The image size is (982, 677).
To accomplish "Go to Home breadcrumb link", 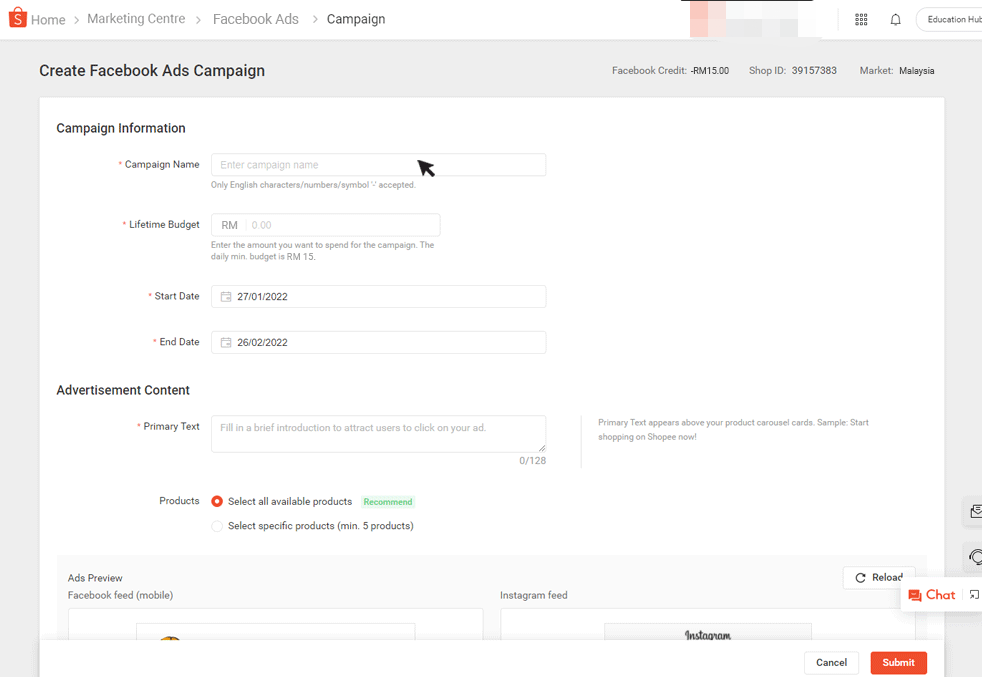I will pos(48,20).
